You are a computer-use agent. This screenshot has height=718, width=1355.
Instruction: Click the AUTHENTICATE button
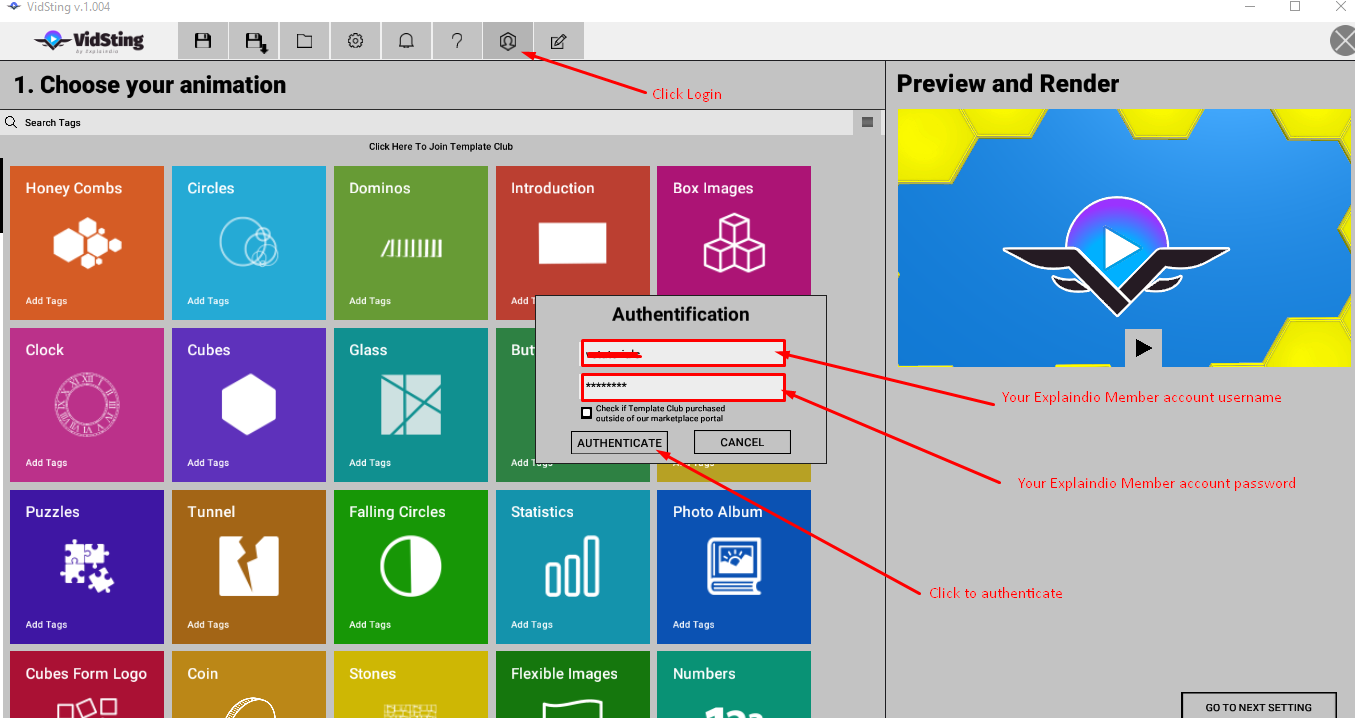pos(620,442)
